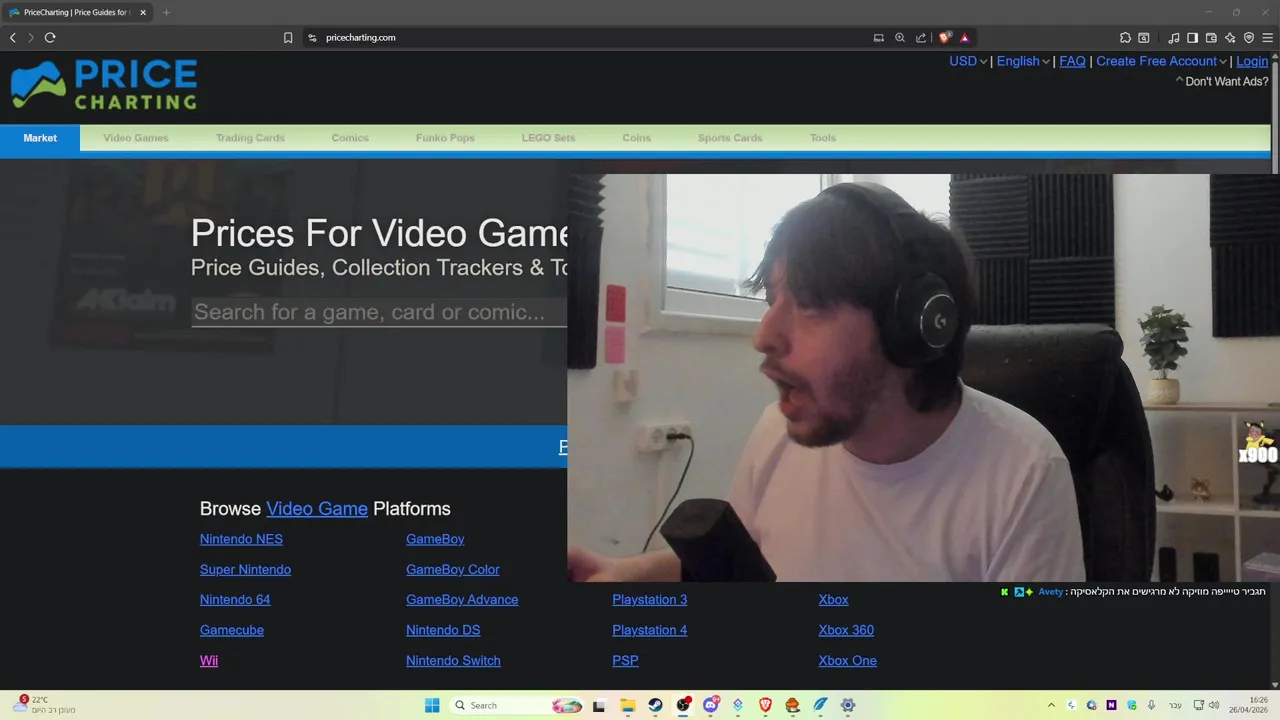Click the Brave VPN shield icon

pos(1249,38)
